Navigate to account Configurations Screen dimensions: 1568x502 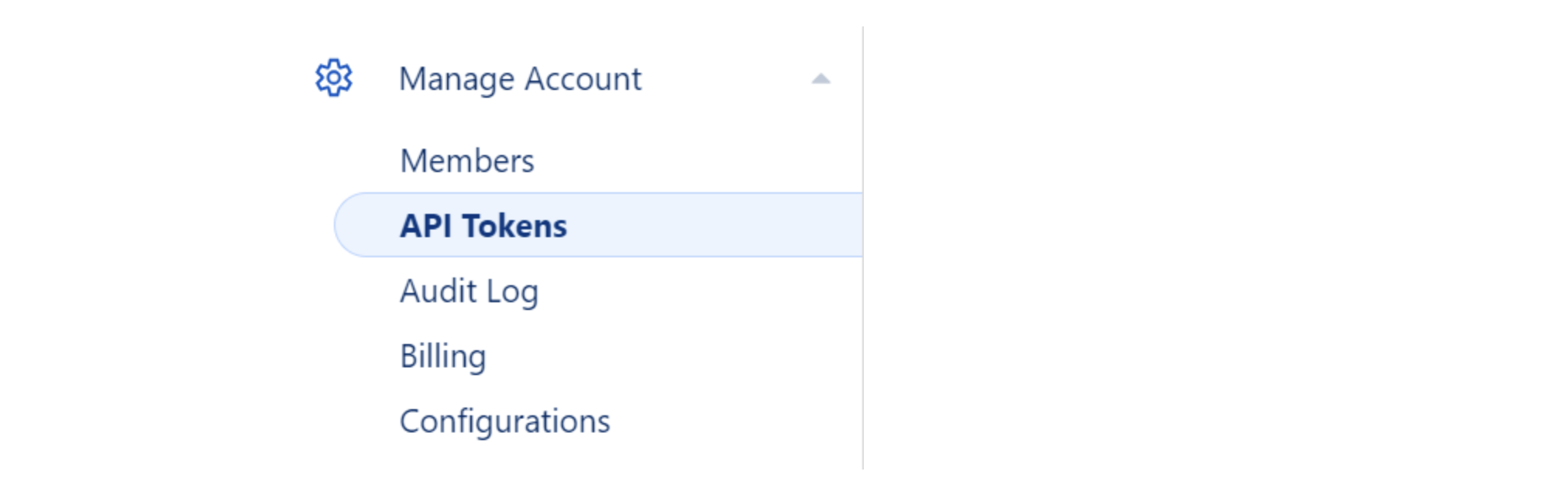tap(505, 421)
